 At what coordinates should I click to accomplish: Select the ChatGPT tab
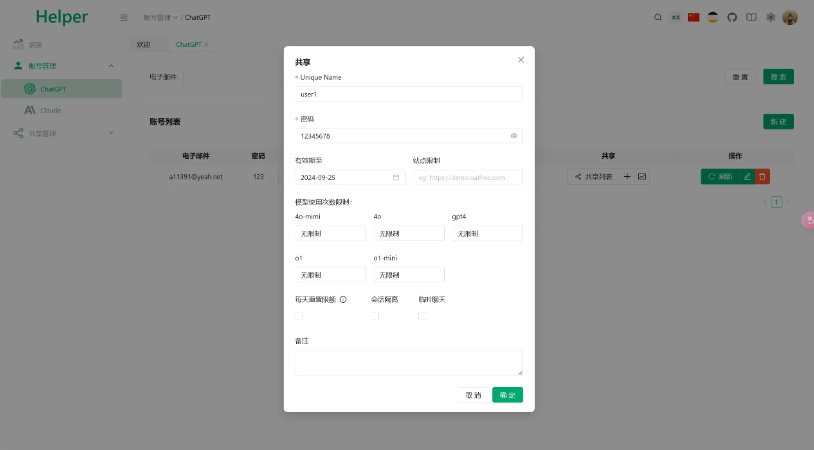(x=188, y=45)
